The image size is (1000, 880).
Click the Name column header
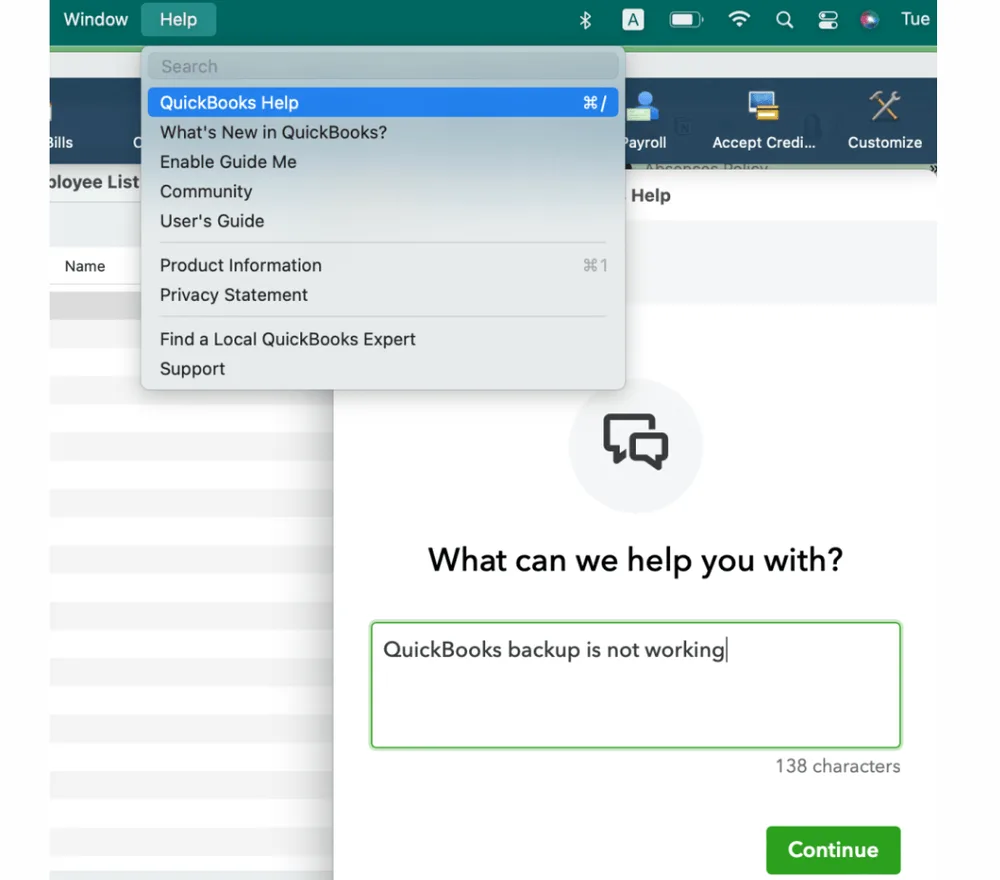(x=85, y=266)
